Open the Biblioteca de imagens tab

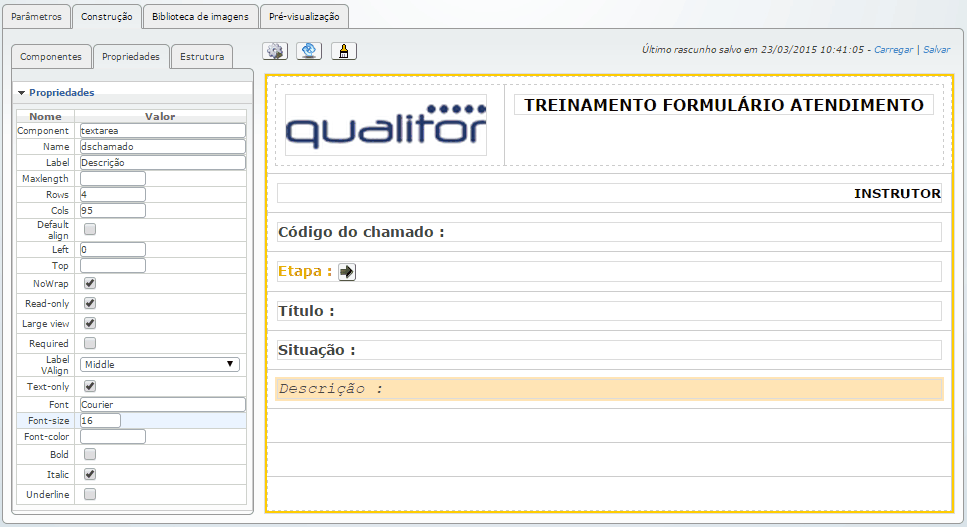(x=200, y=16)
